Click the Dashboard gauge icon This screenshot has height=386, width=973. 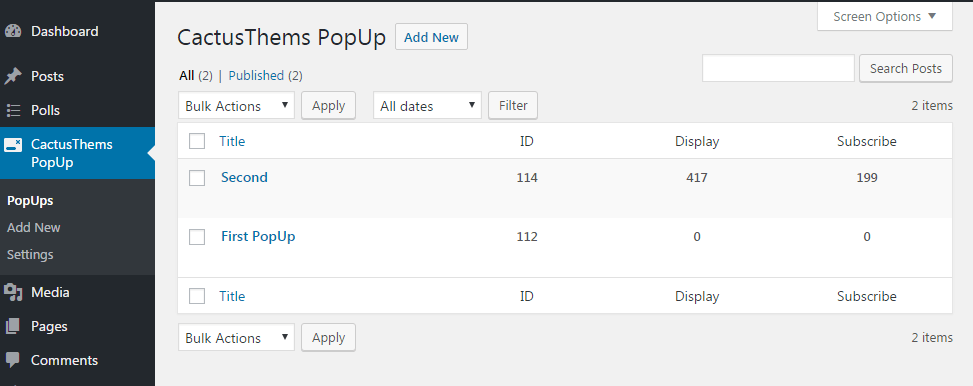tap(12, 32)
